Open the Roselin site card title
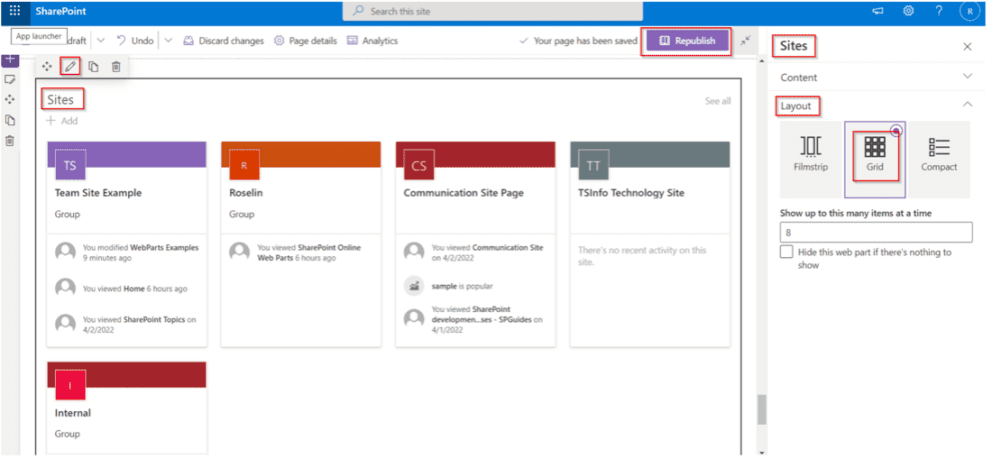 (x=245, y=193)
